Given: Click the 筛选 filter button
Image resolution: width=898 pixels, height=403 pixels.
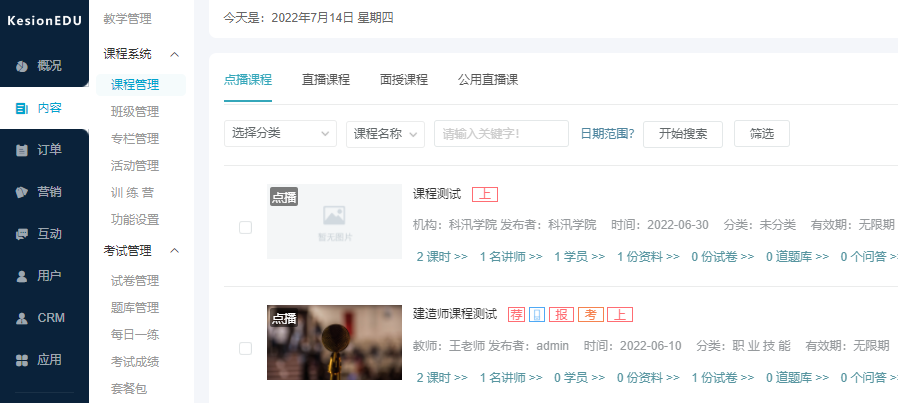Looking at the screenshot, I should point(761,134).
